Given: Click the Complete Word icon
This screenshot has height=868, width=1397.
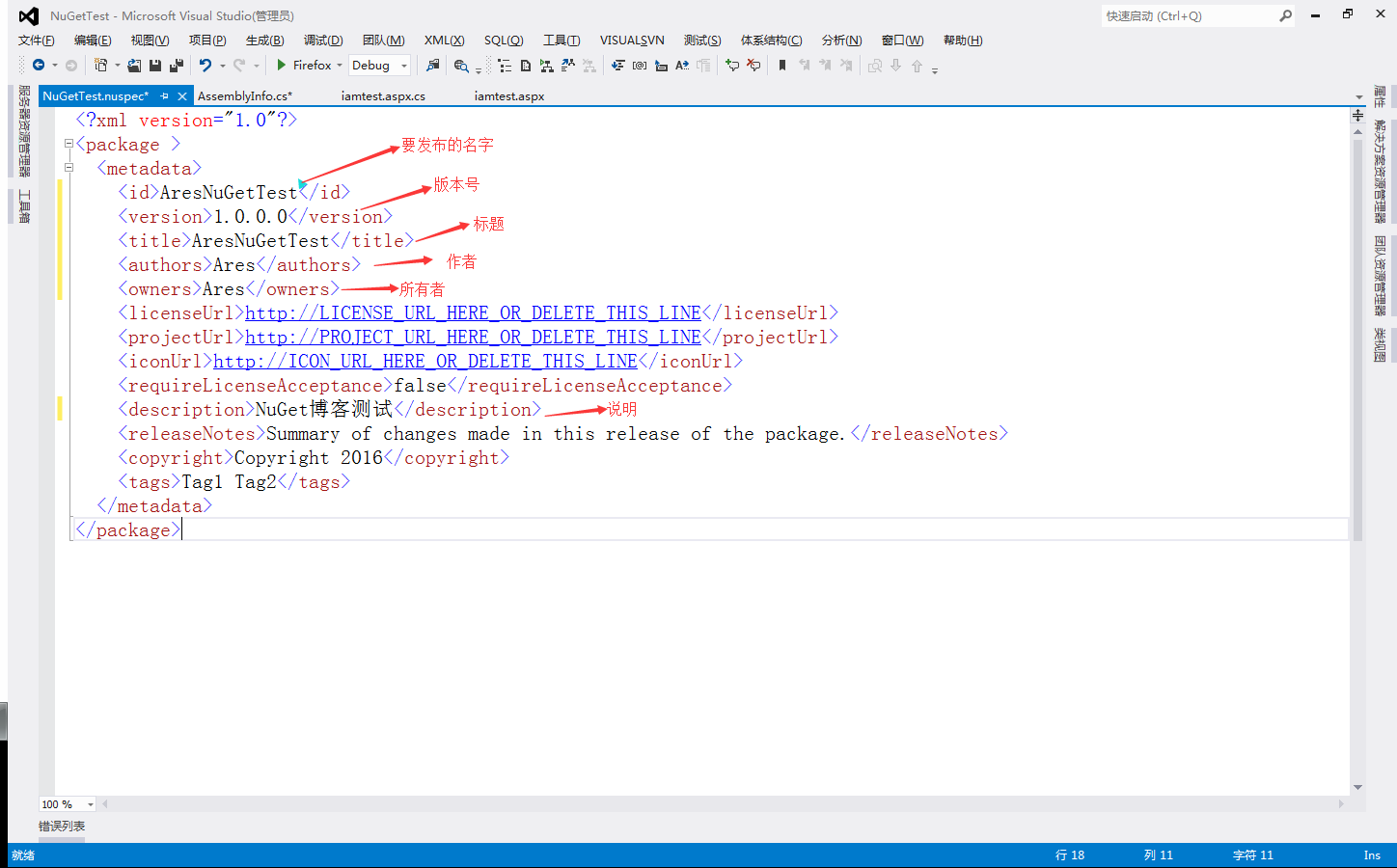Looking at the screenshot, I should pyautogui.click(x=682, y=66).
